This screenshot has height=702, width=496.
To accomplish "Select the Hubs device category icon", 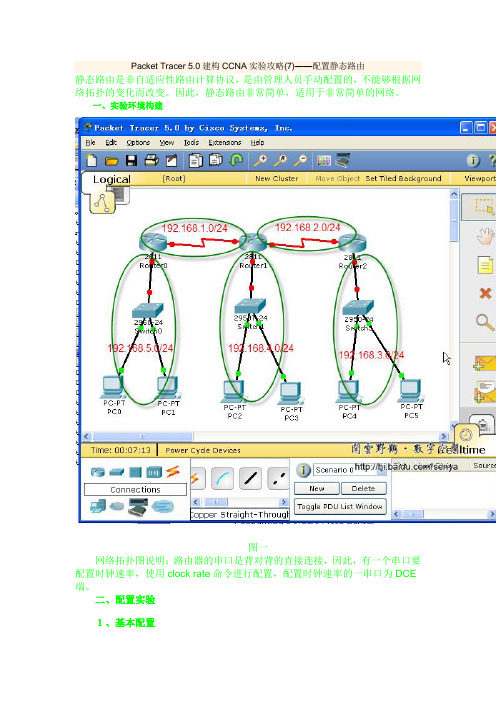I will pos(135,472).
